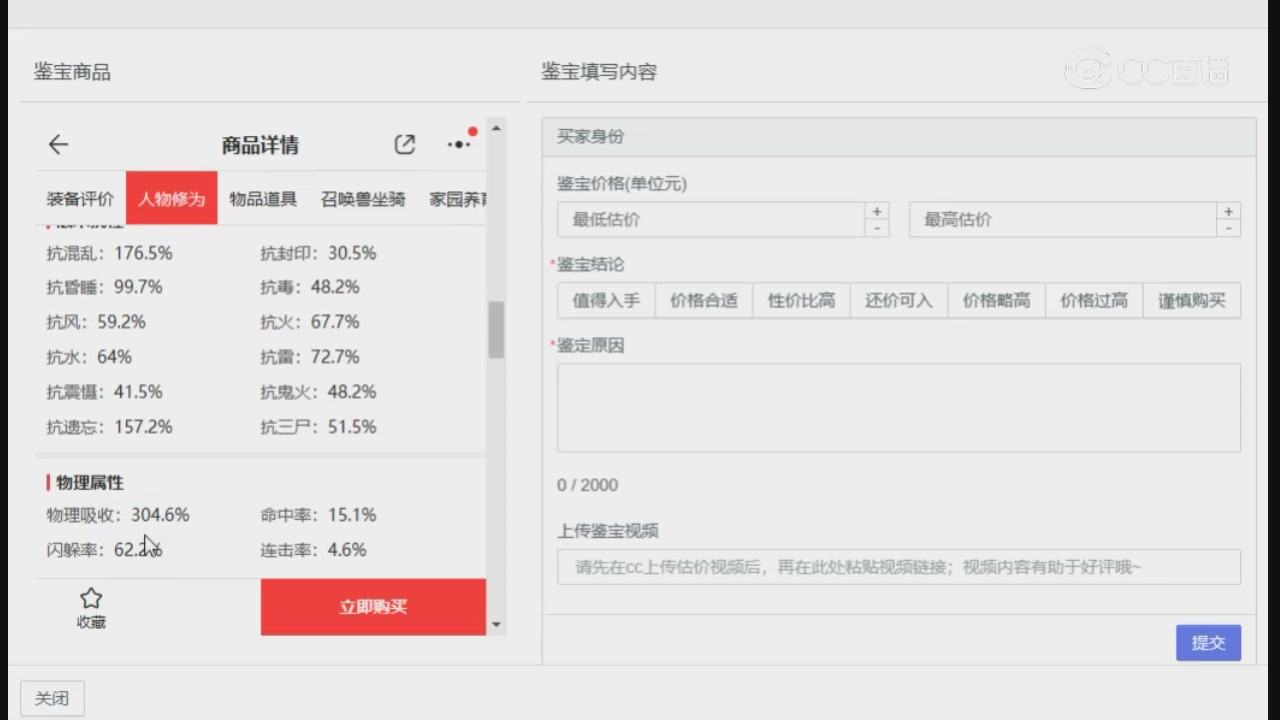The width and height of the screenshot is (1280, 720).
Task: Choose 价格略高 conclusion
Action: point(996,300)
